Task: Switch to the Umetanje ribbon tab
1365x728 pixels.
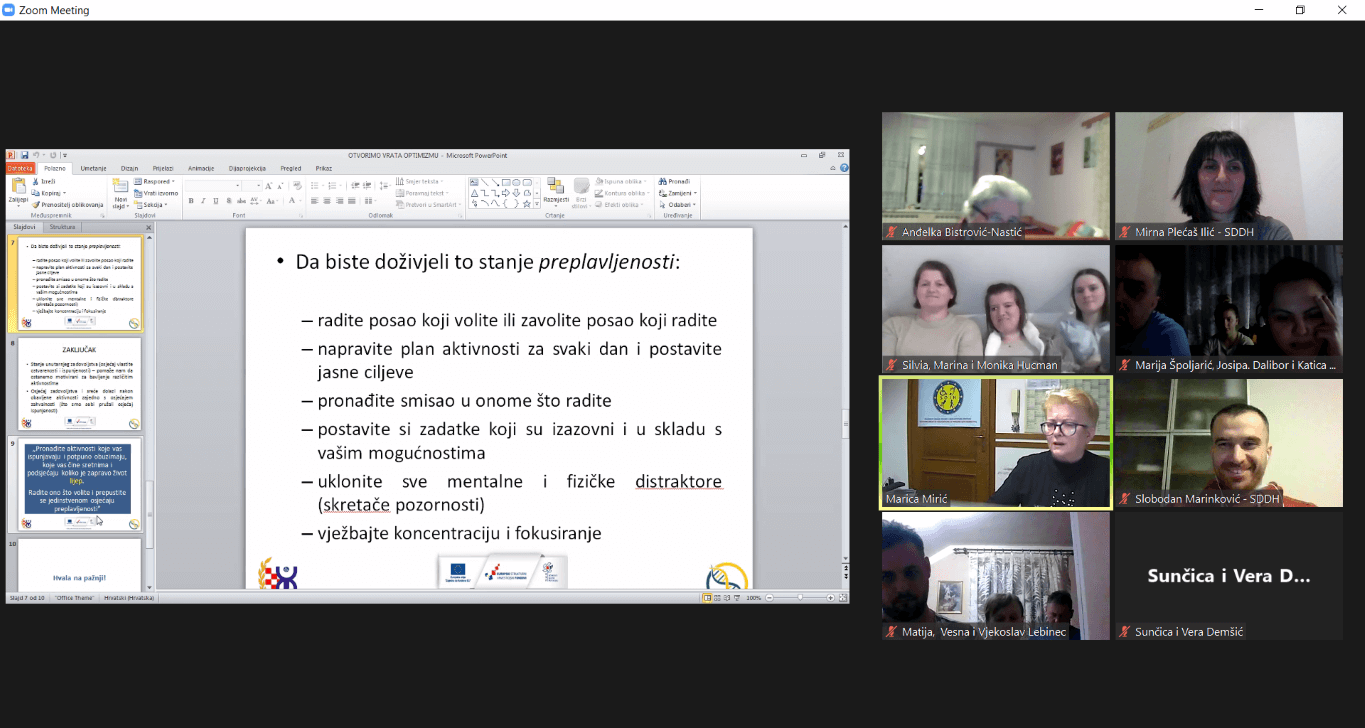Action: tap(93, 168)
